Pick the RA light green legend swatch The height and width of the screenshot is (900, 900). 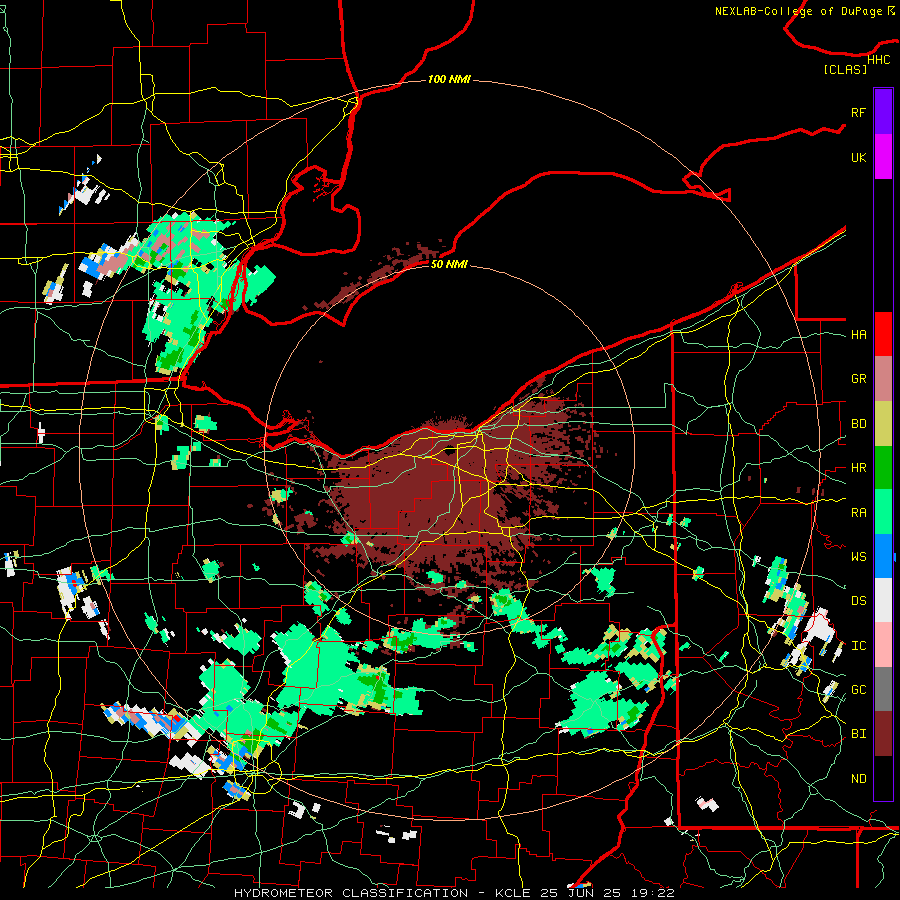tap(883, 512)
